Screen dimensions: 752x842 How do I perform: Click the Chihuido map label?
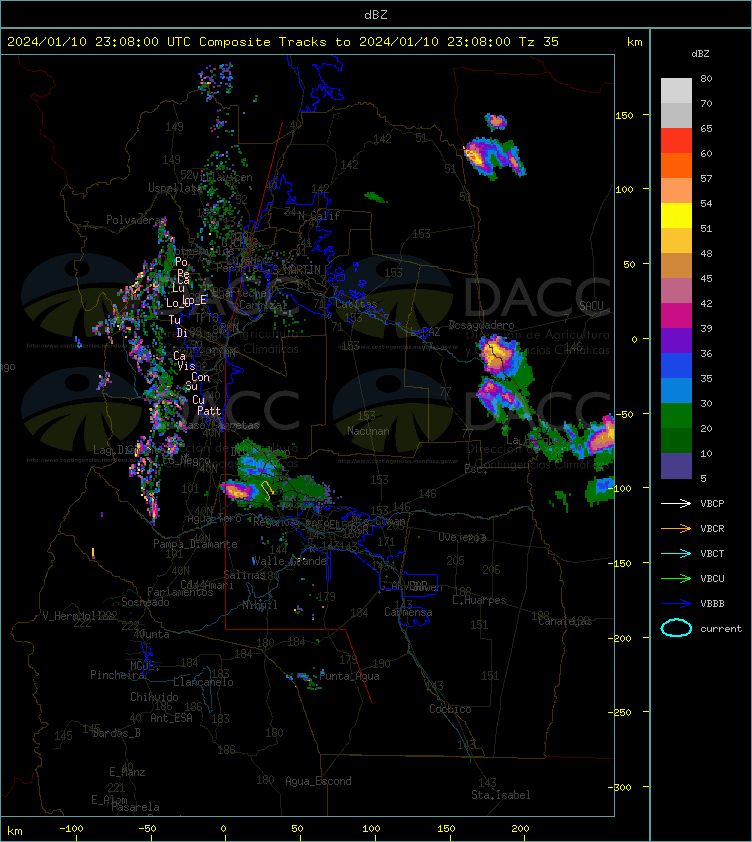(x=154, y=696)
